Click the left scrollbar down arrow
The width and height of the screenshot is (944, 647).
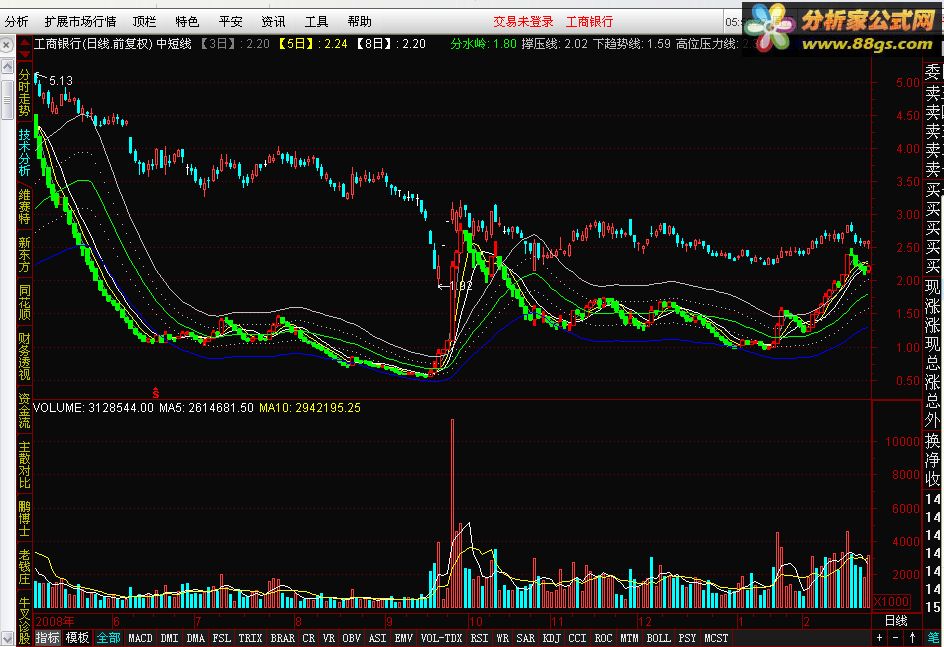[x=7, y=637]
